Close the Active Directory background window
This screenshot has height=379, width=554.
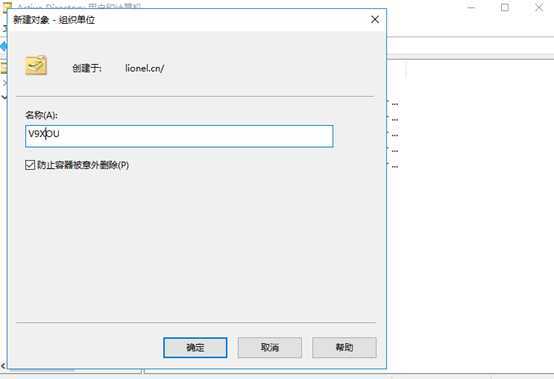[538, 7]
